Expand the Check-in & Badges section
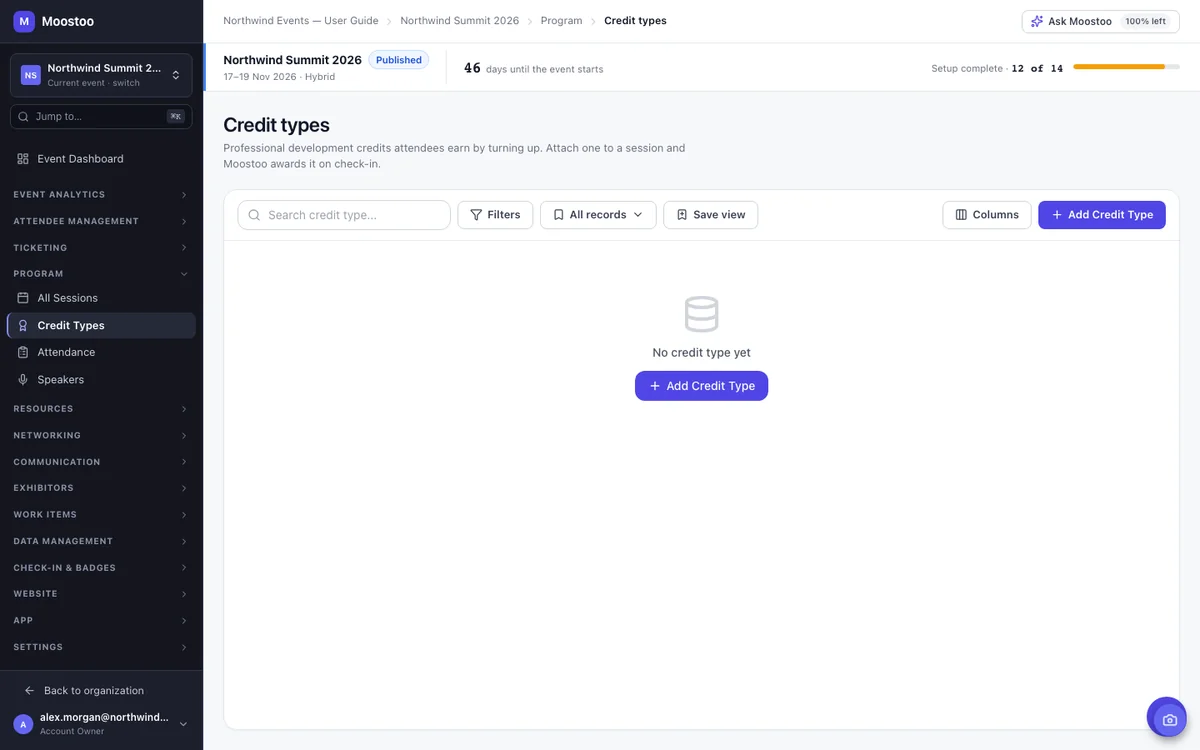1200x750 pixels. (x=101, y=568)
